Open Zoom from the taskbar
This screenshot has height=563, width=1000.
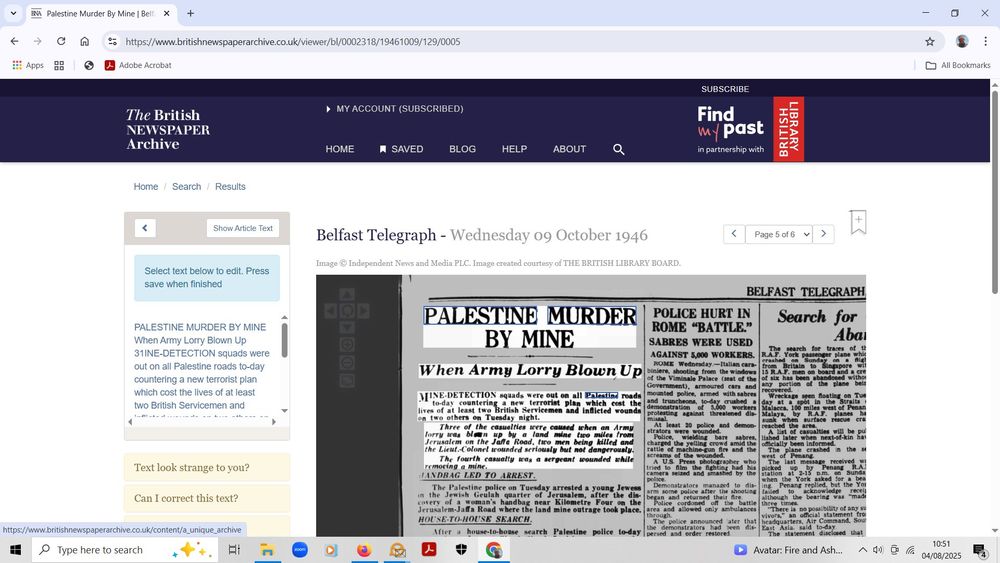click(299, 550)
